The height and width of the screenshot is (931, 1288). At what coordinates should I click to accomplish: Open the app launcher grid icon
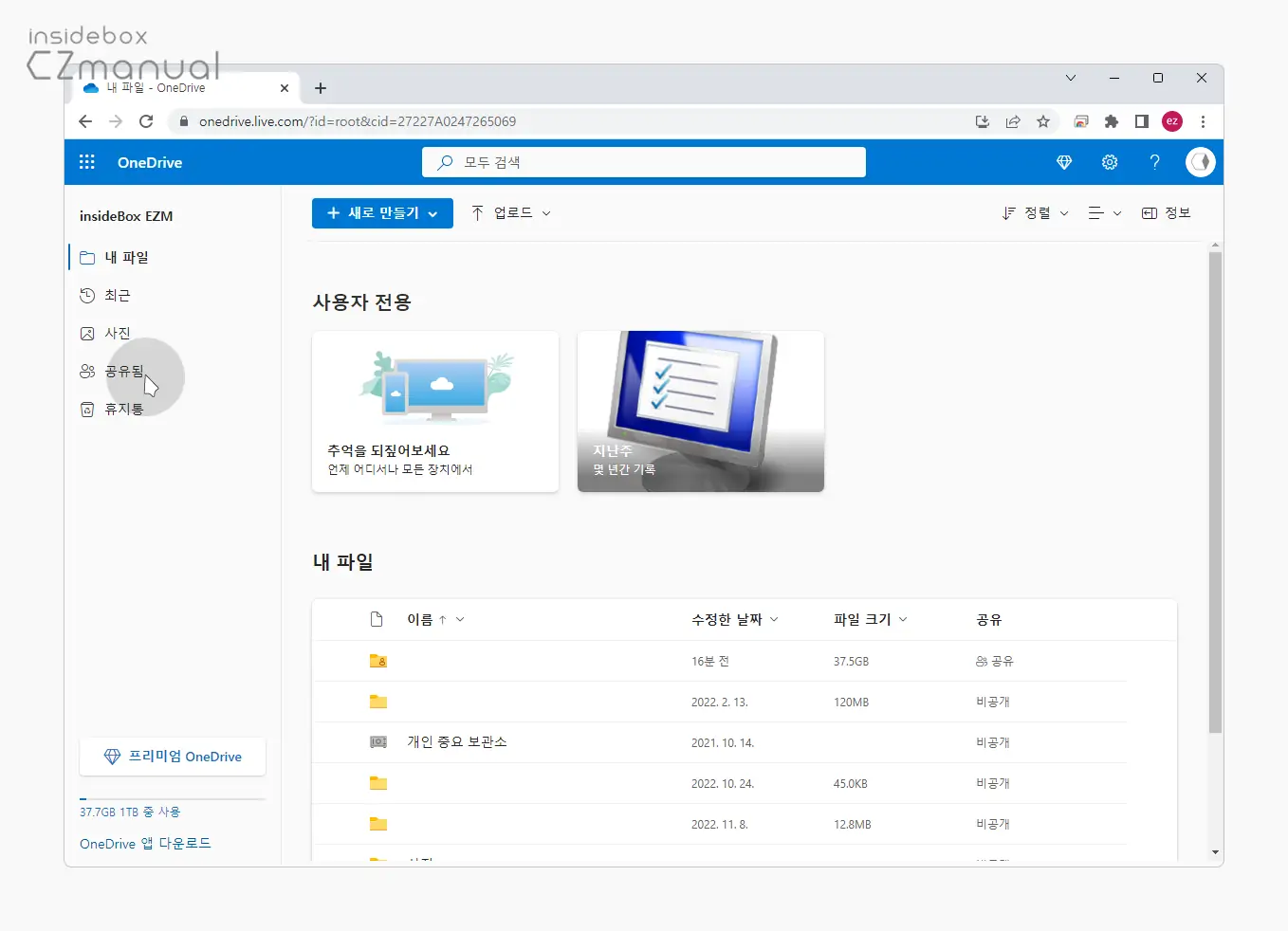87,162
